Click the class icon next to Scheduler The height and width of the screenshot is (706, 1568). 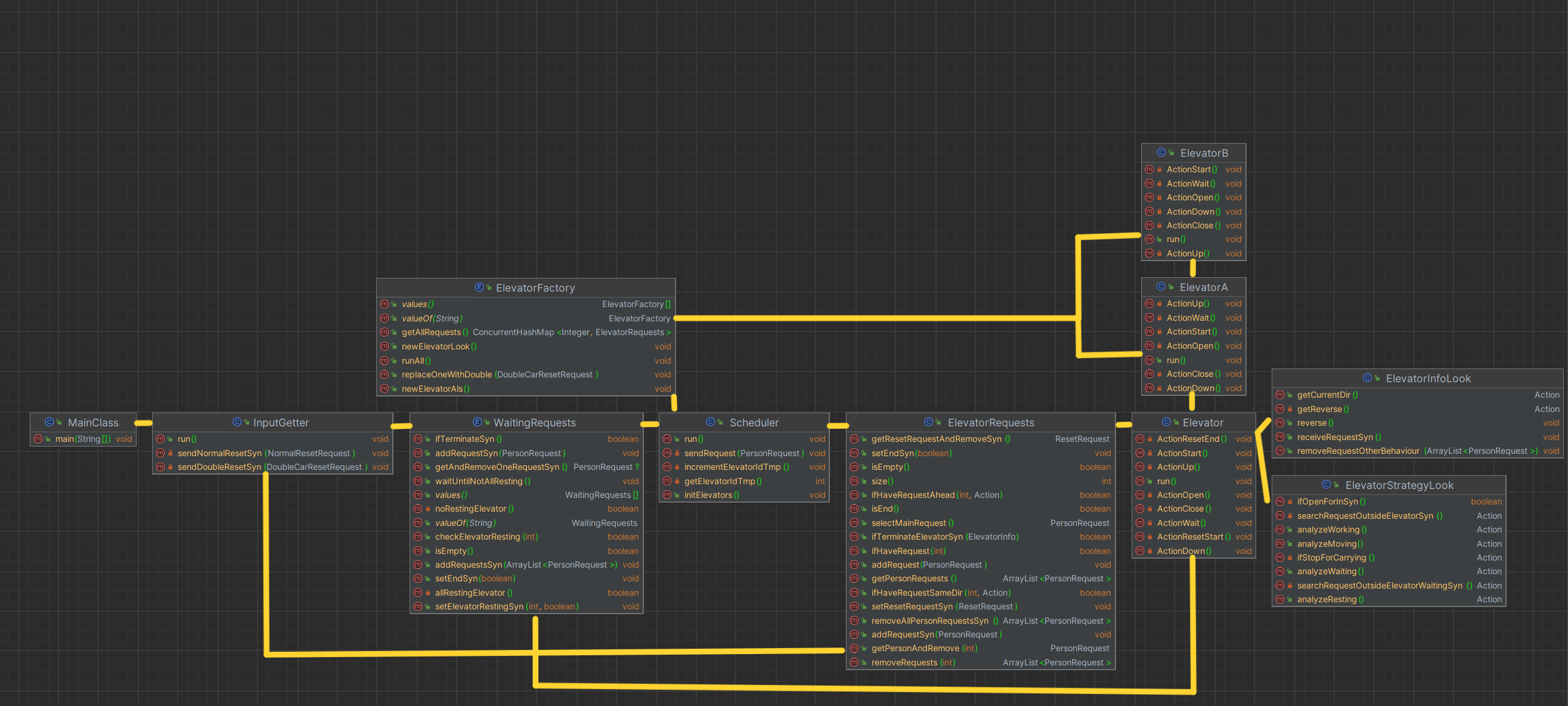(x=709, y=422)
